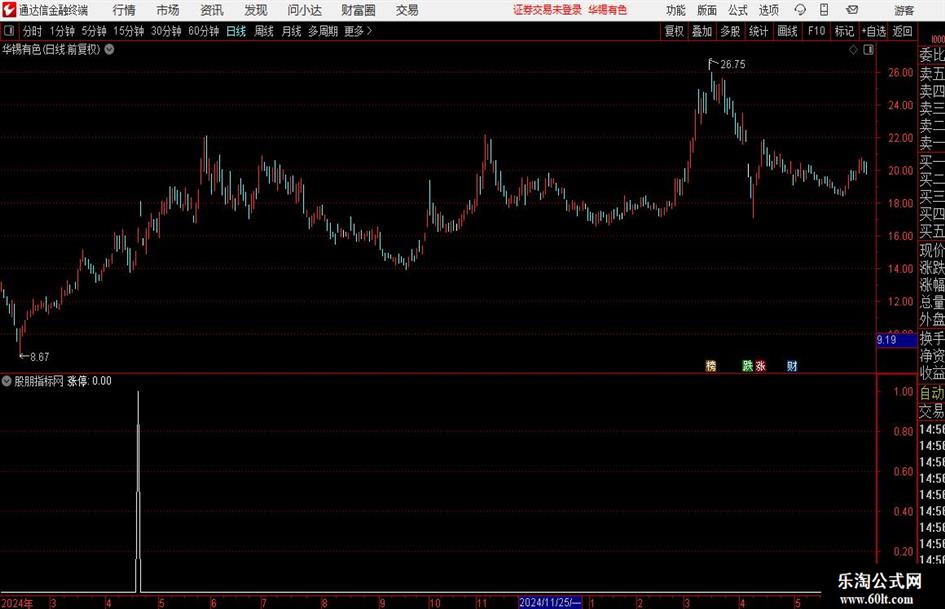Screen dimensions: 945x609
Task: Switch to 30分钟 period tab
Action: (x=166, y=31)
